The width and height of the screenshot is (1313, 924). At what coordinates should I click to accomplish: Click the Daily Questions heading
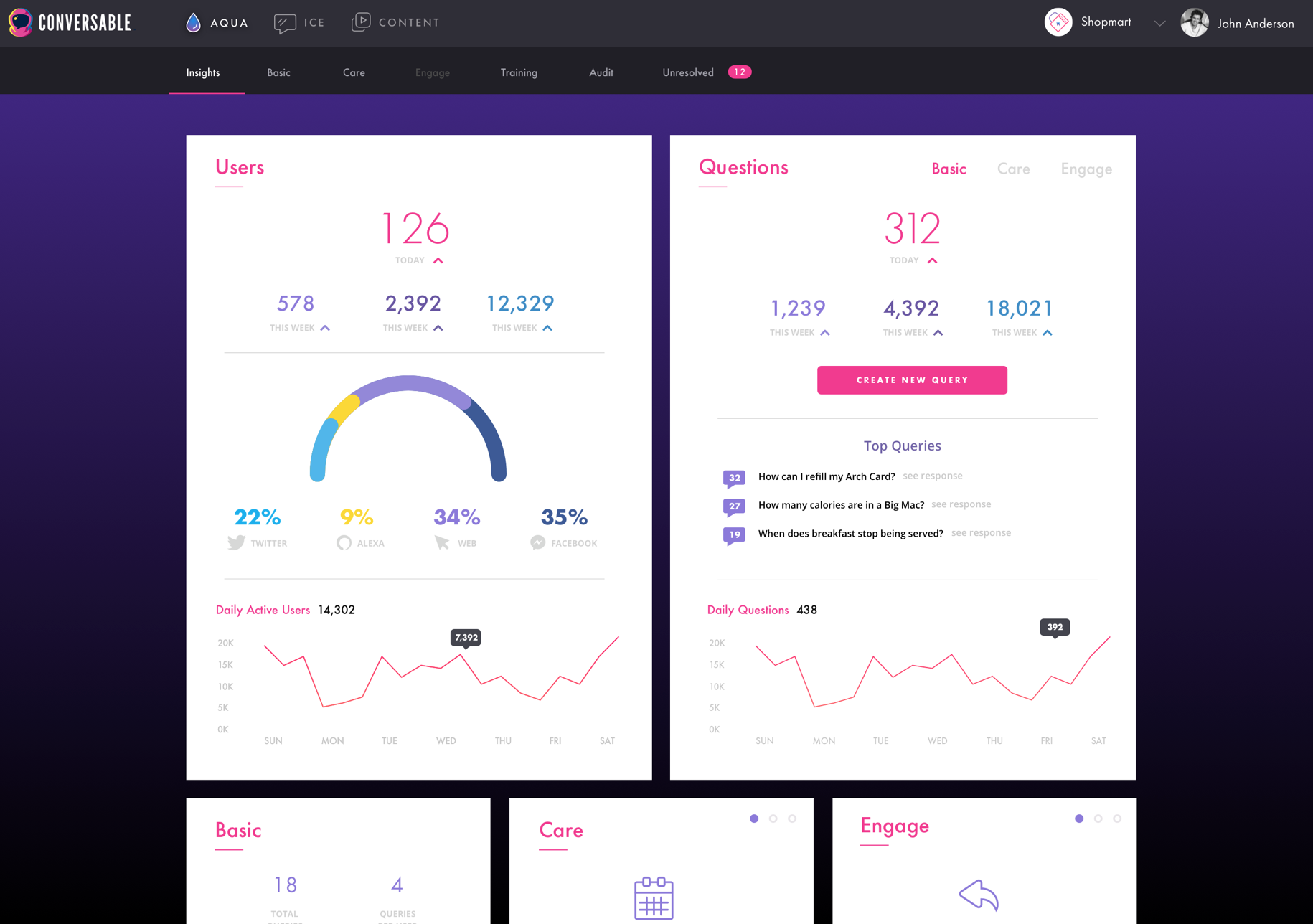[x=748, y=610]
